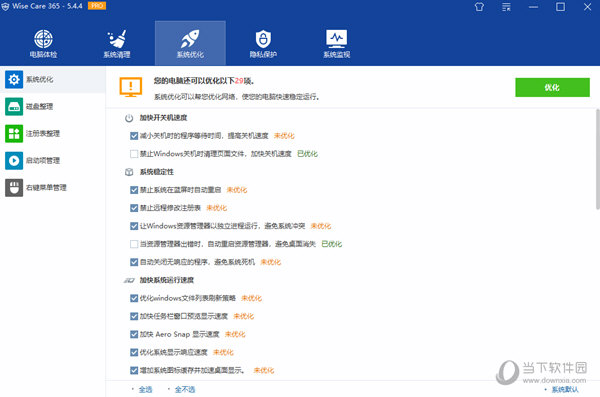Click the 注册表整理 registry sidebar icon

[14, 134]
